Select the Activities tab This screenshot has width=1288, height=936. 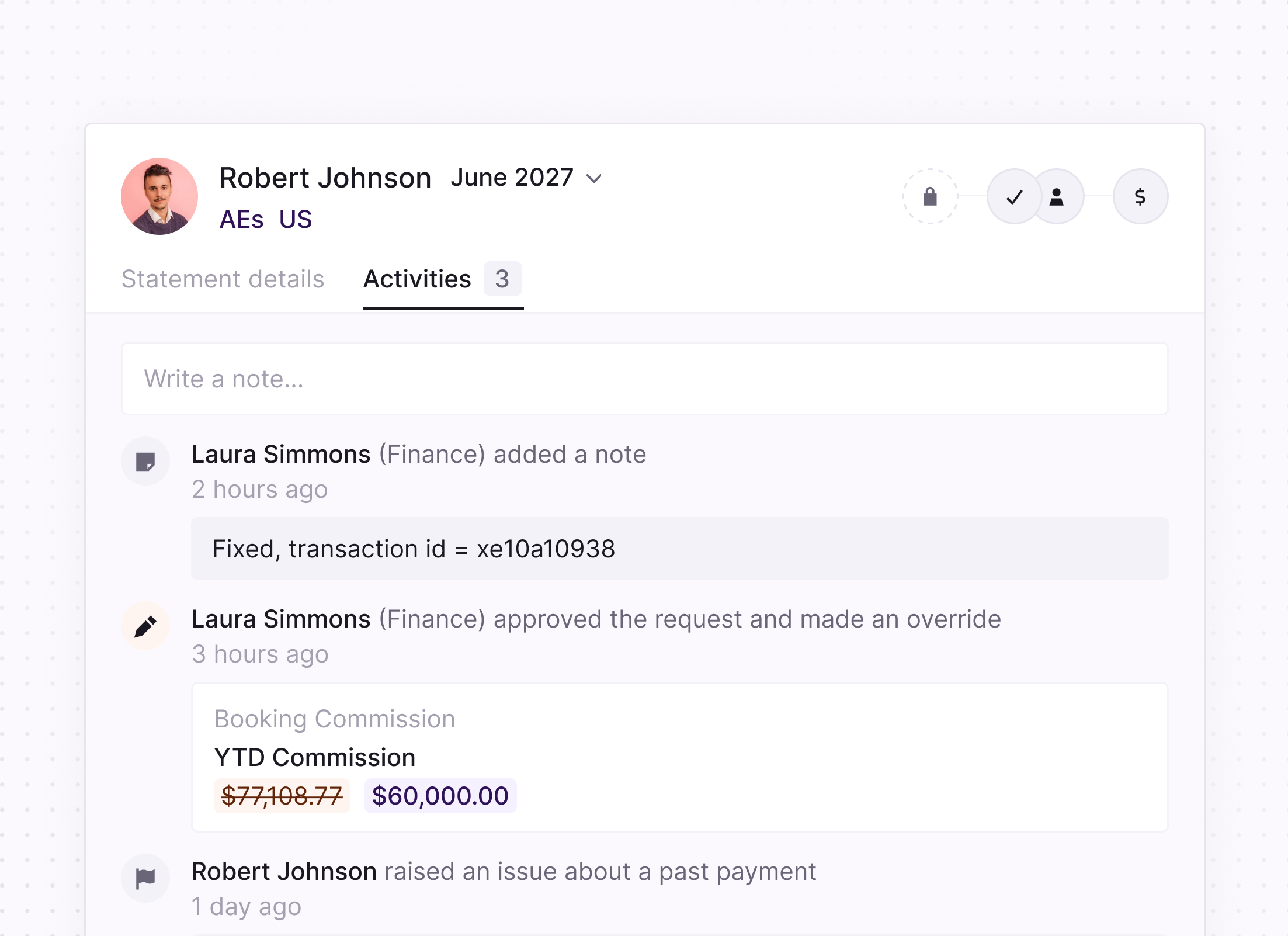tap(443, 279)
